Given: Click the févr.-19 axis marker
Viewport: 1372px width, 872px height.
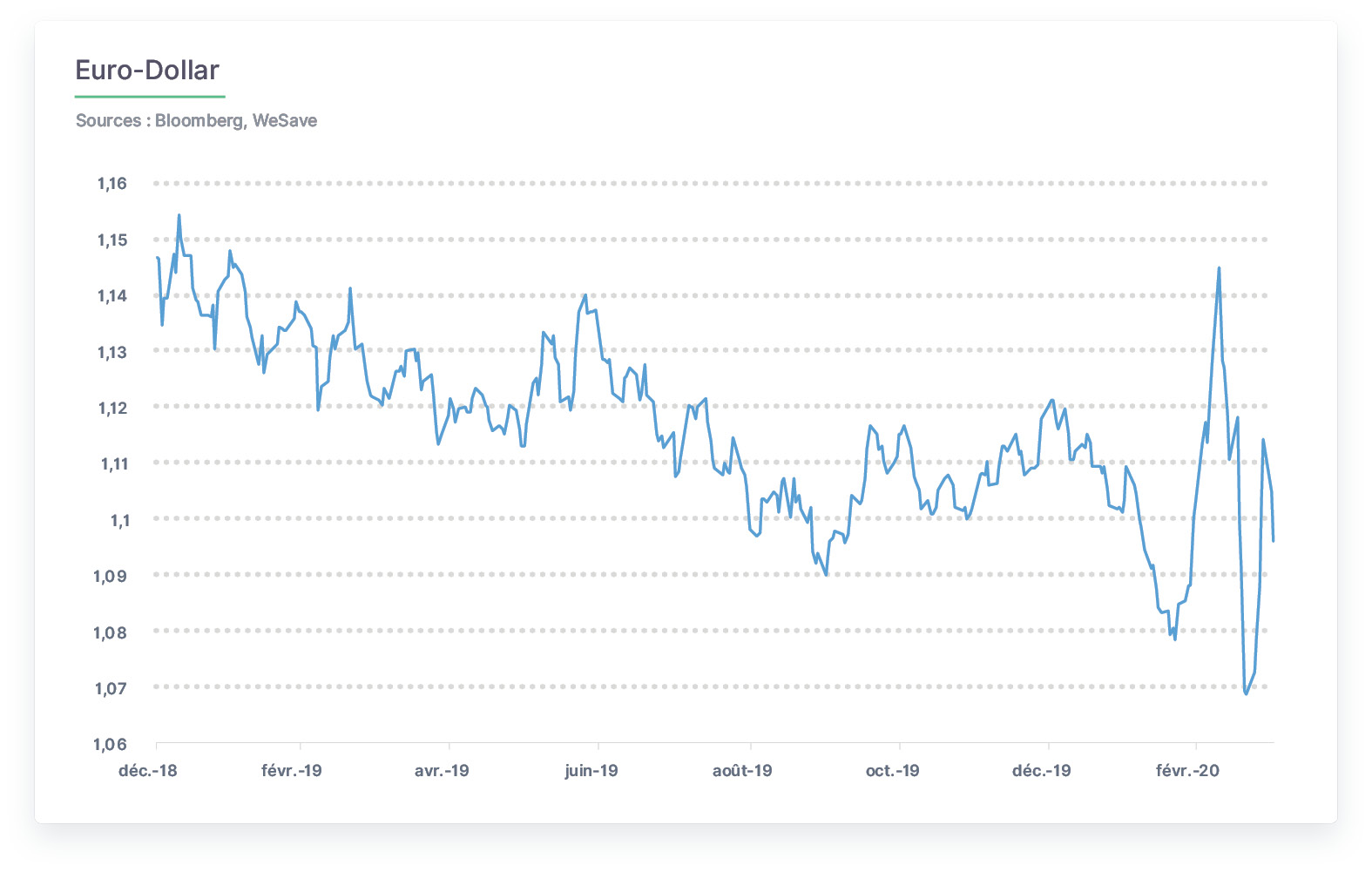Looking at the screenshot, I should (292, 771).
